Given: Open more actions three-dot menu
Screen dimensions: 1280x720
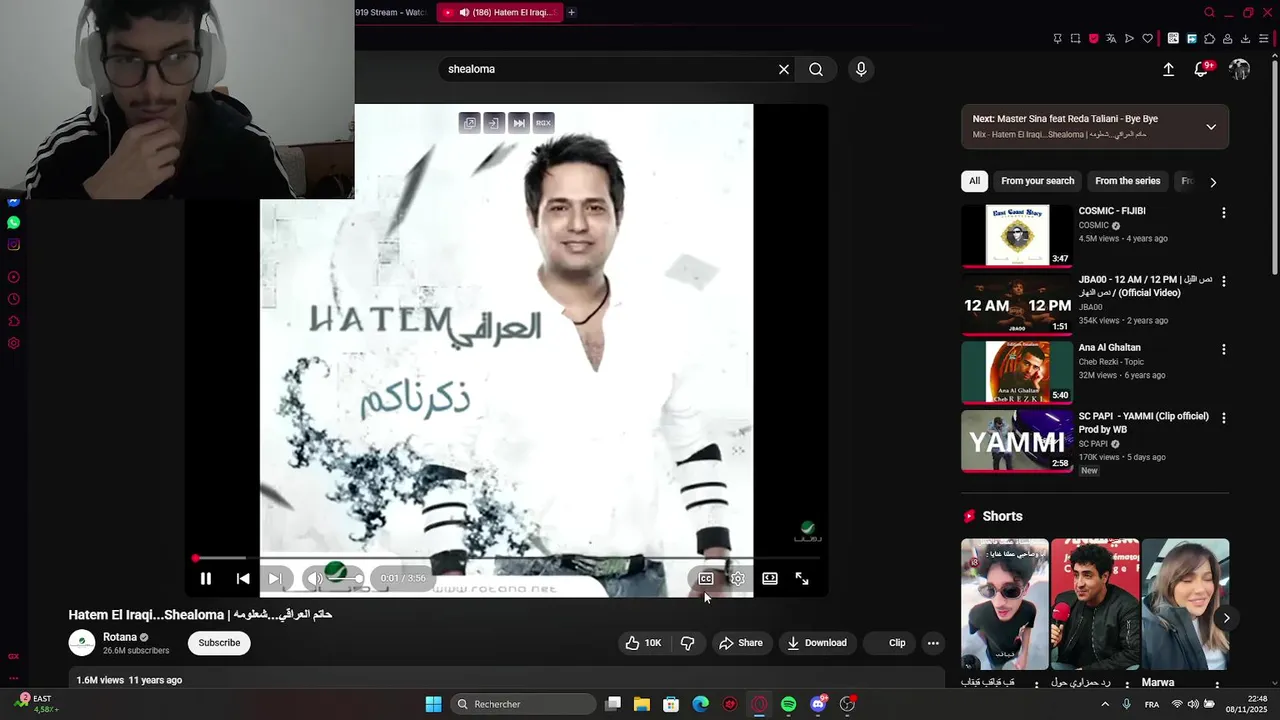Looking at the screenshot, I should pyautogui.click(x=933, y=643).
